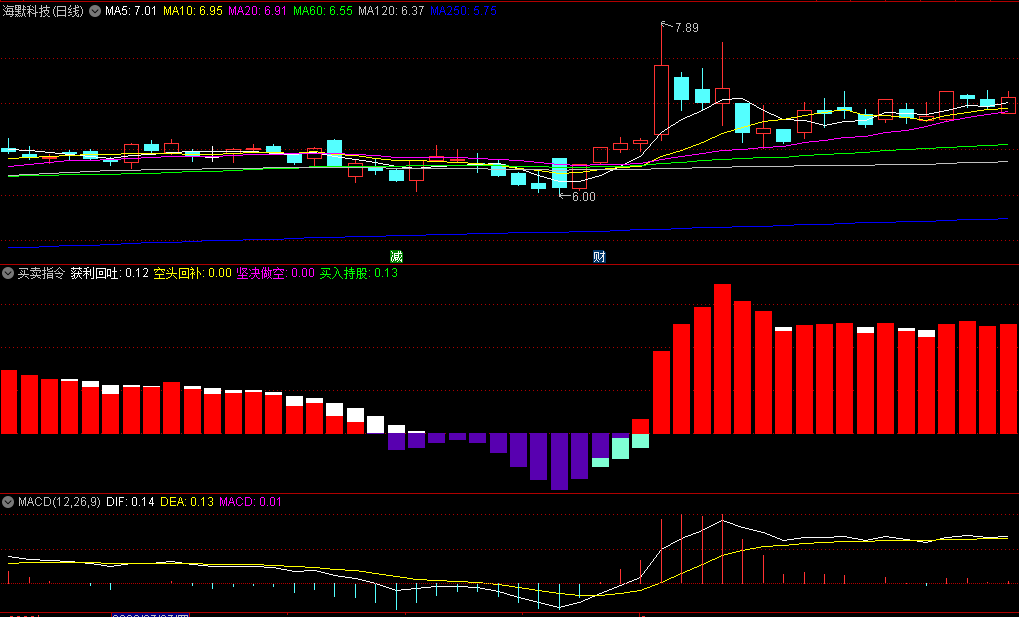Click the green 减 event marker
The height and width of the screenshot is (617, 1019).
pyautogui.click(x=396, y=256)
